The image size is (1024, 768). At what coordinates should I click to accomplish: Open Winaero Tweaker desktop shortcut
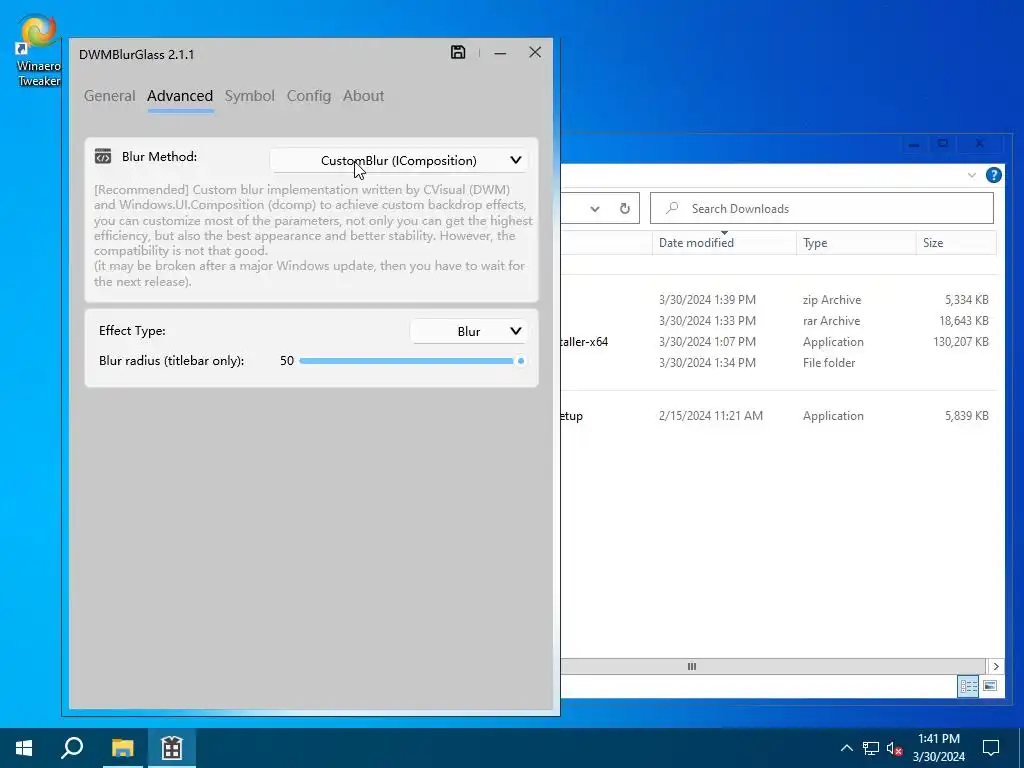coord(39,51)
